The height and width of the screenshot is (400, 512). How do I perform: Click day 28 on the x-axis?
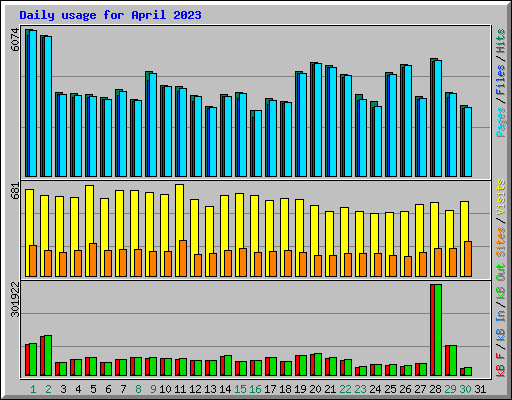435,389
